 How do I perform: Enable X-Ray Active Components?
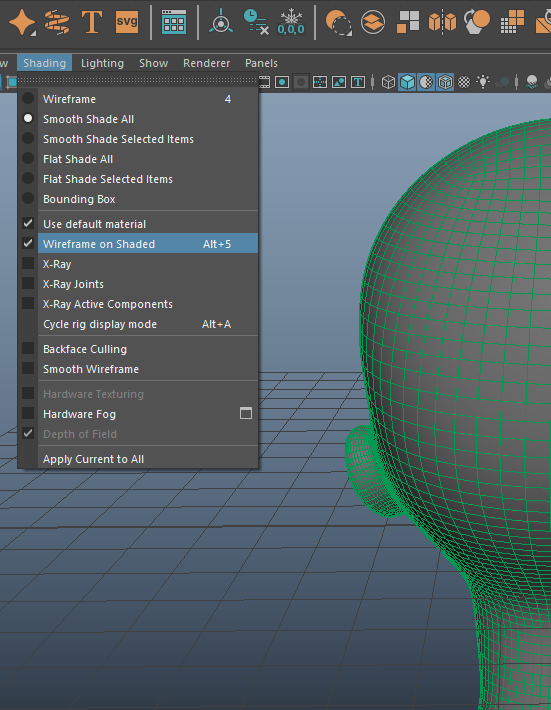click(138, 303)
